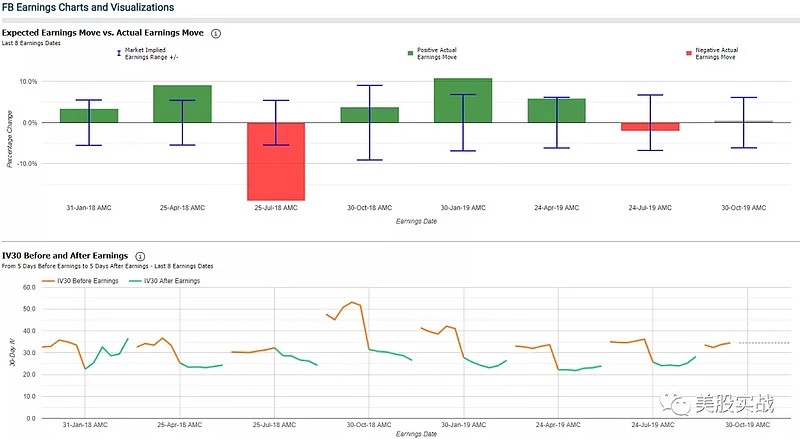Click the '10.0%' axis label in top chart
Image resolution: width=800 pixels, height=439 pixels.
(x=29, y=82)
